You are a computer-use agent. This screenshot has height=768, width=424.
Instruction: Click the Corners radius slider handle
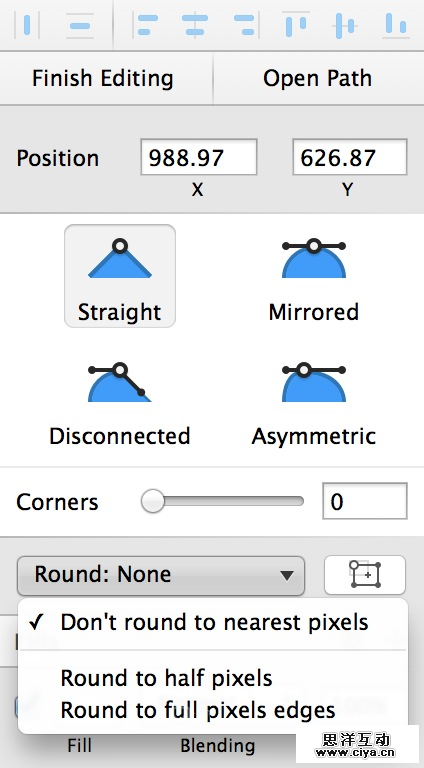[153, 501]
